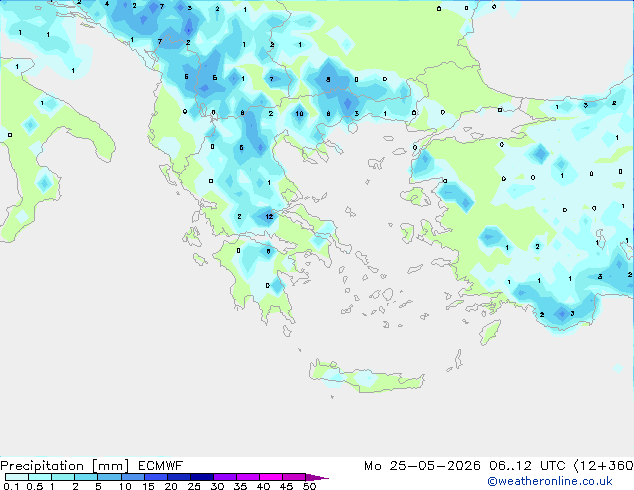The image size is (634, 490).
Task: Click the '45' legend scale label
Action: point(286,486)
